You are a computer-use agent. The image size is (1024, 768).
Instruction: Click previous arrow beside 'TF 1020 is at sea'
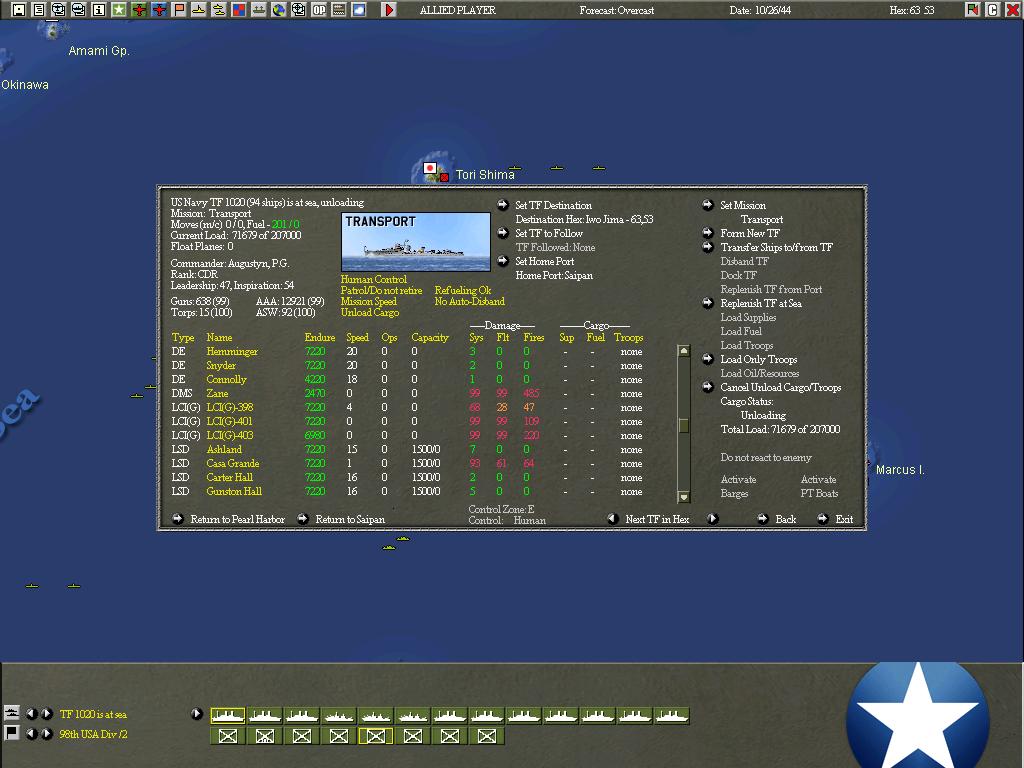coord(31,714)
